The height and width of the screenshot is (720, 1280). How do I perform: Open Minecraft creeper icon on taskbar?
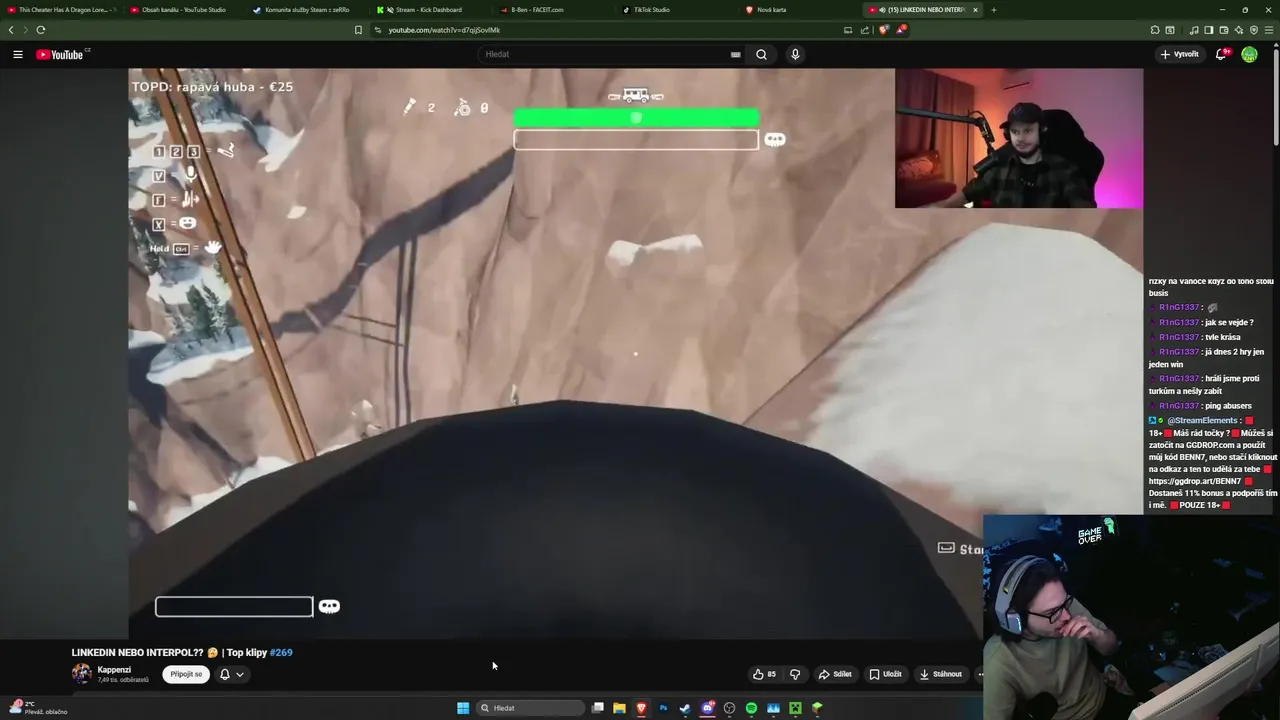795,708
